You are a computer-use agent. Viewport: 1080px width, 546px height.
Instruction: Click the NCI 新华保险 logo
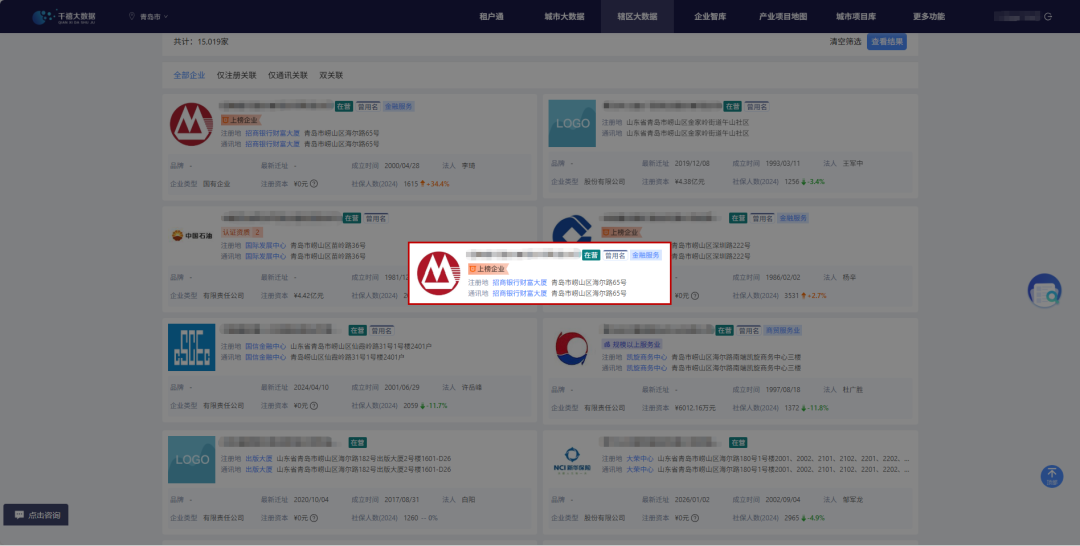(x=572, y=460)
